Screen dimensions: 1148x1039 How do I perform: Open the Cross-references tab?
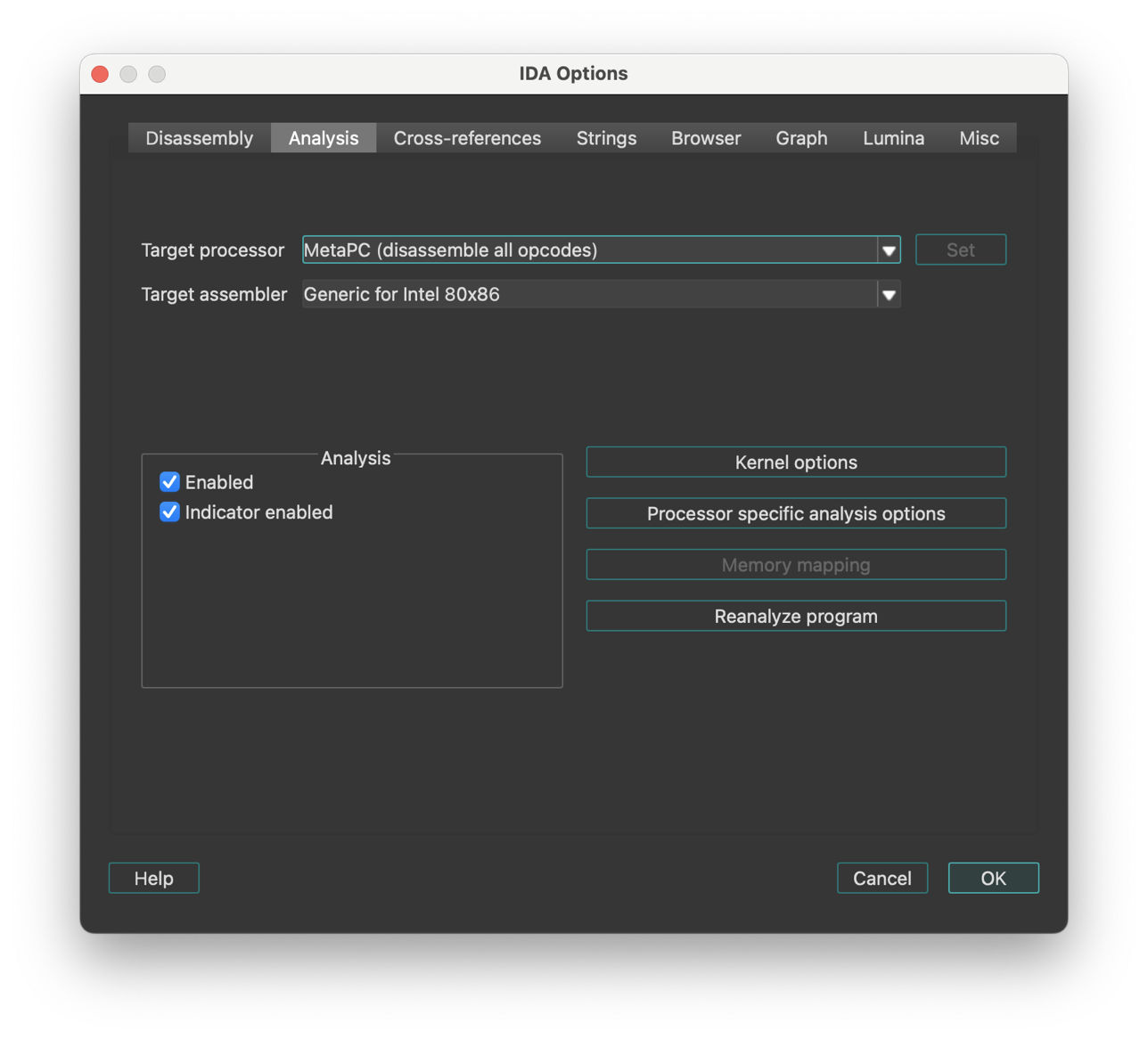point(467,138)
